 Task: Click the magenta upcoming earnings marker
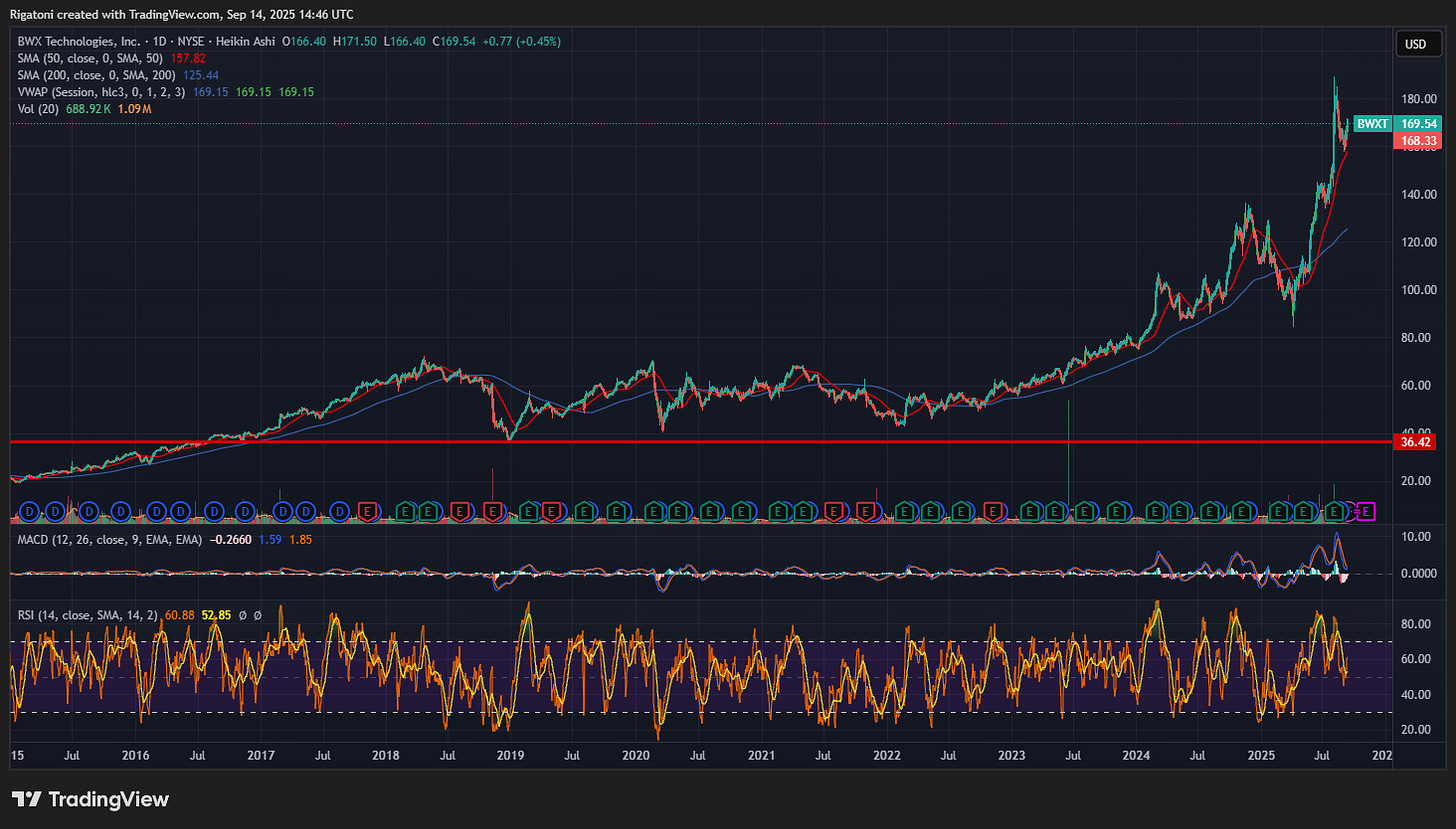point(1367,511)
